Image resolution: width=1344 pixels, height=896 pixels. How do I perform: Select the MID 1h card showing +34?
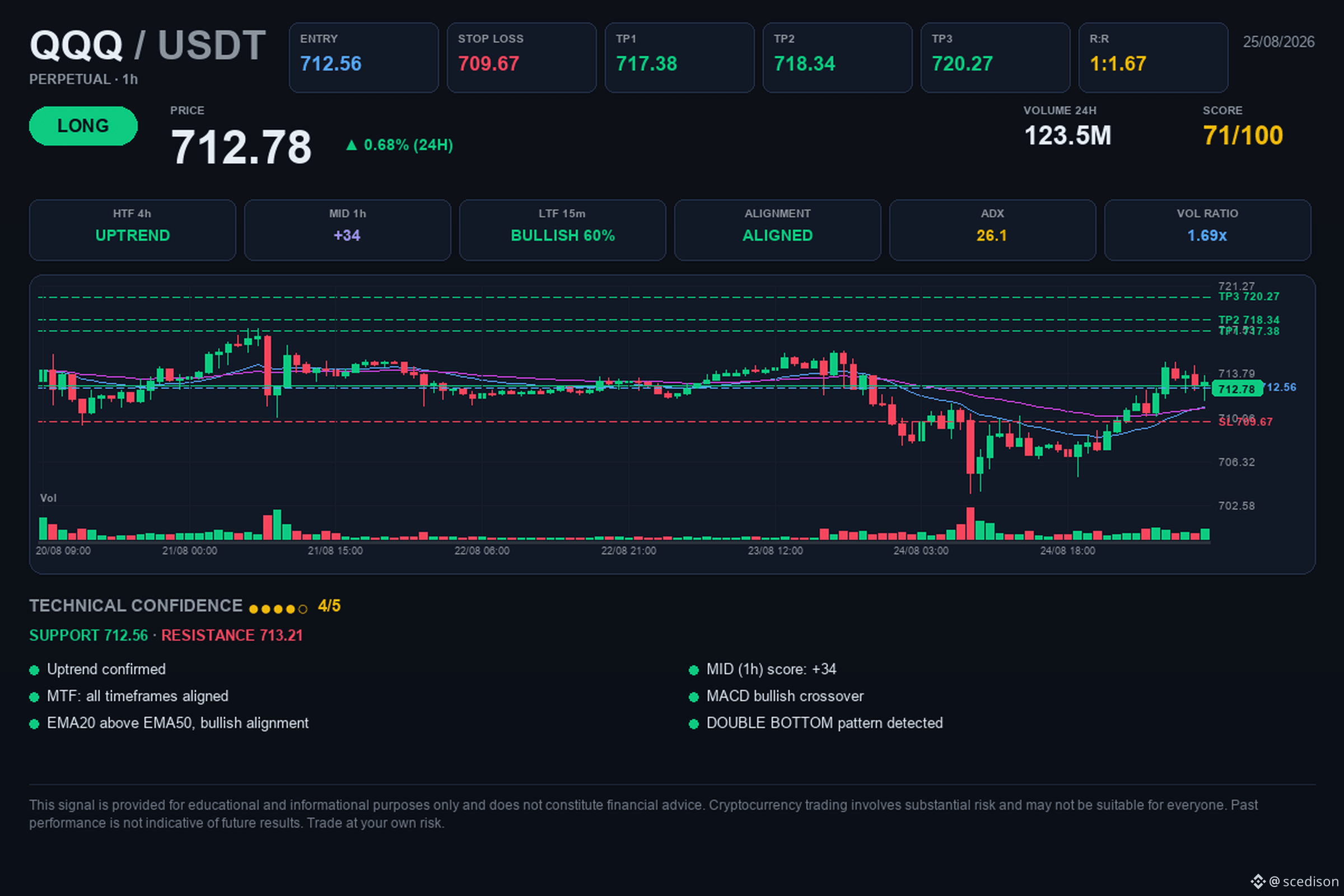coord(347,230)
